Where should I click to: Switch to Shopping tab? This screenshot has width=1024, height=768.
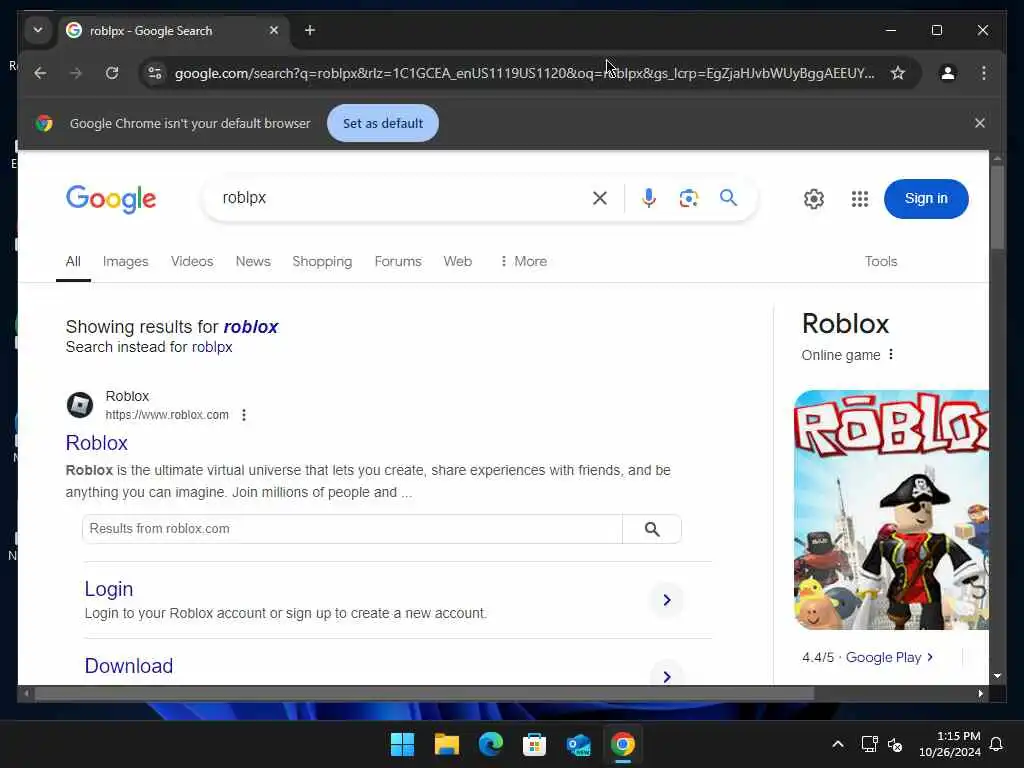click(322, 262)
